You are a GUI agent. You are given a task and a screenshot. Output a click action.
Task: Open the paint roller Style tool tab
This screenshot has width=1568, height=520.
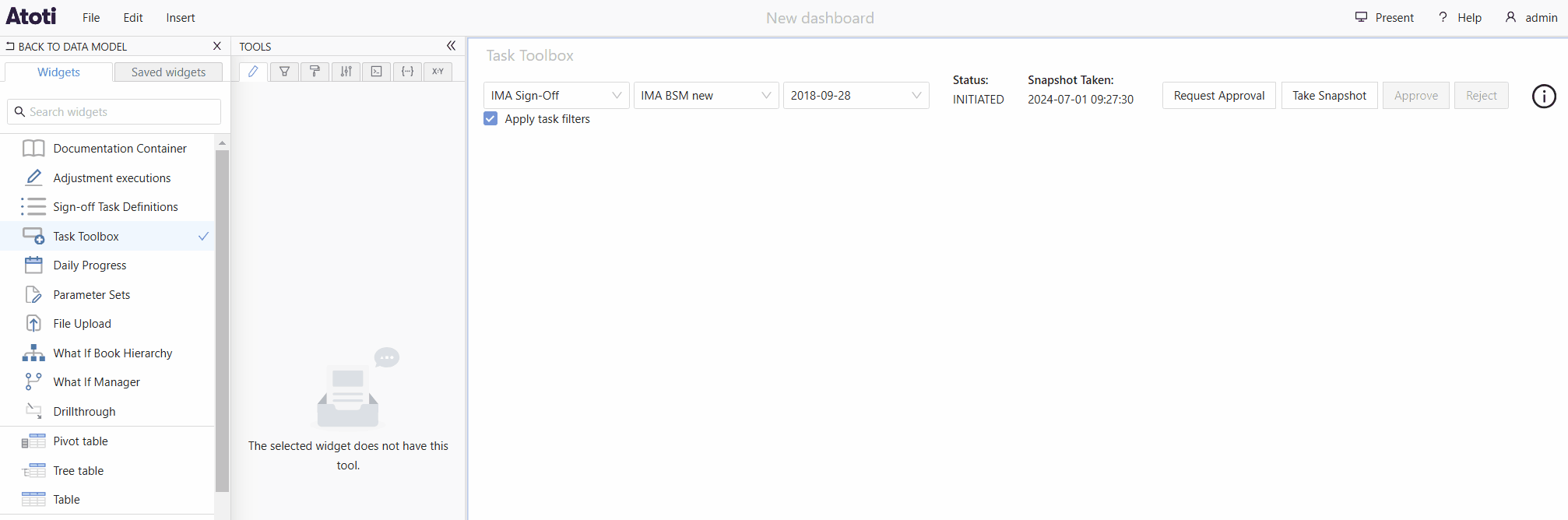click(x=315, y=72)
